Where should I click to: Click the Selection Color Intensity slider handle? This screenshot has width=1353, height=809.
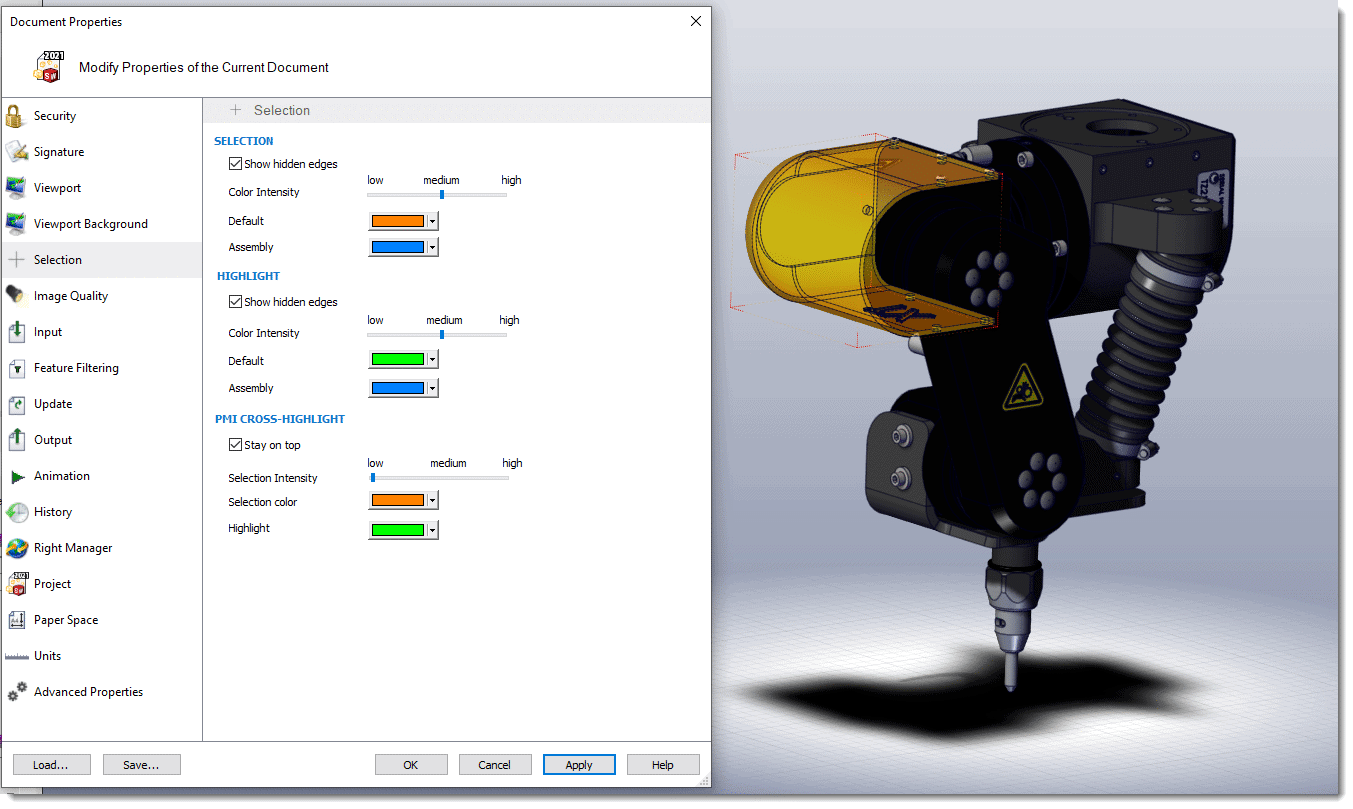pos(442,195)
